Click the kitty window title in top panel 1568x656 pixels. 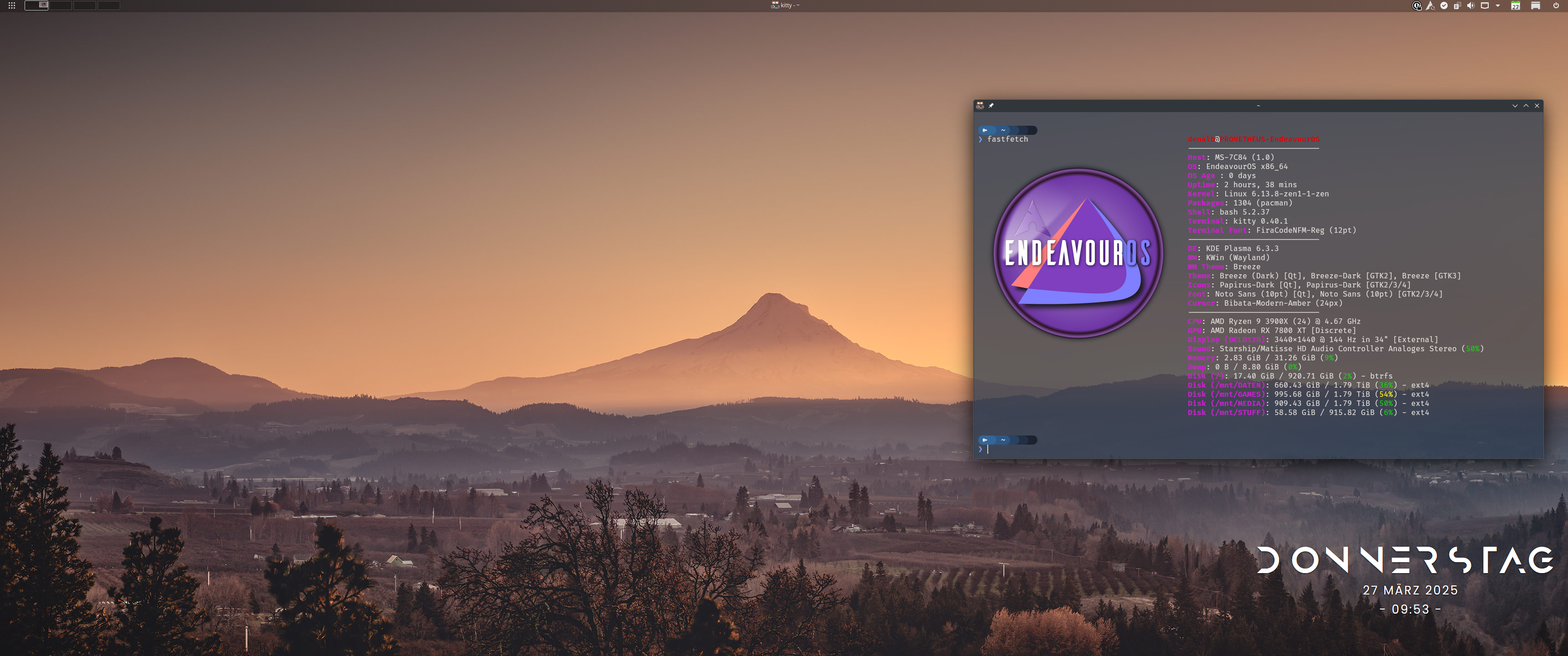pyautogui.click(x=785, y=5)
